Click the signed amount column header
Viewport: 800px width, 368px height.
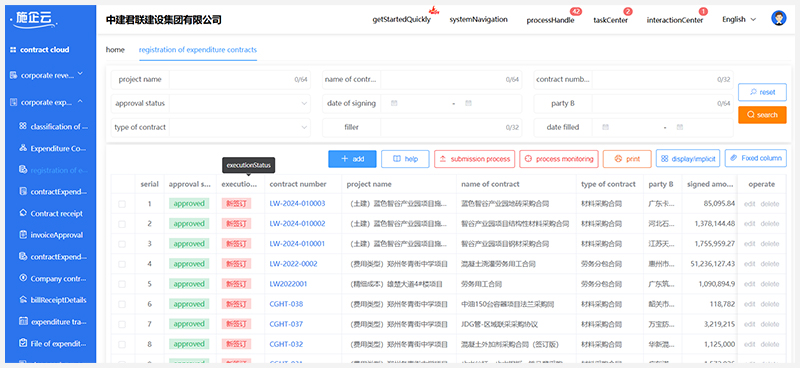click(710, 184)
